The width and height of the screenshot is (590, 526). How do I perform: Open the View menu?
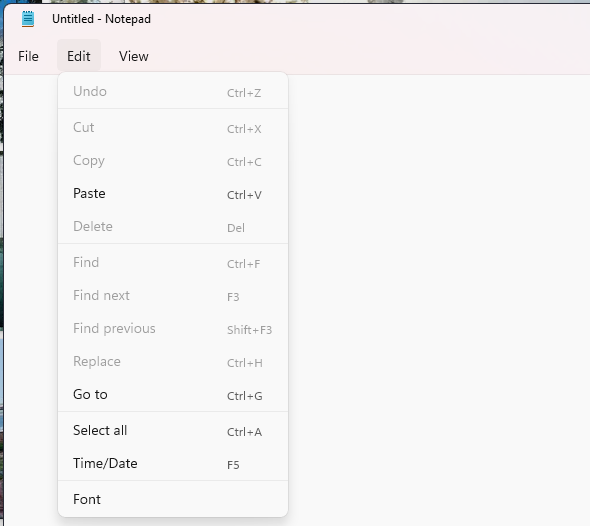tap(134, 56)
